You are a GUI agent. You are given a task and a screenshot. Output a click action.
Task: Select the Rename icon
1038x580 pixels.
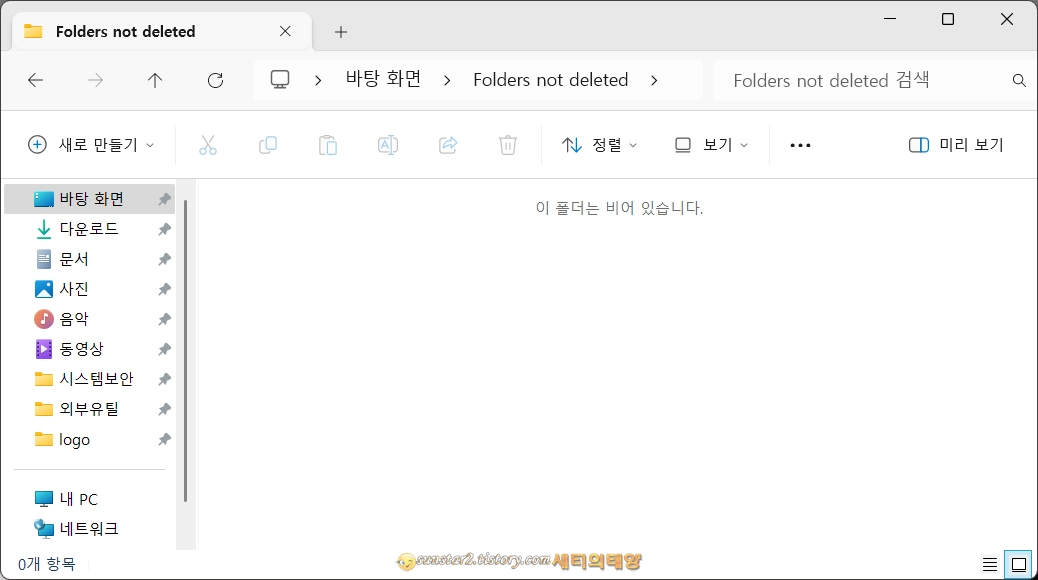pos(388,145)
